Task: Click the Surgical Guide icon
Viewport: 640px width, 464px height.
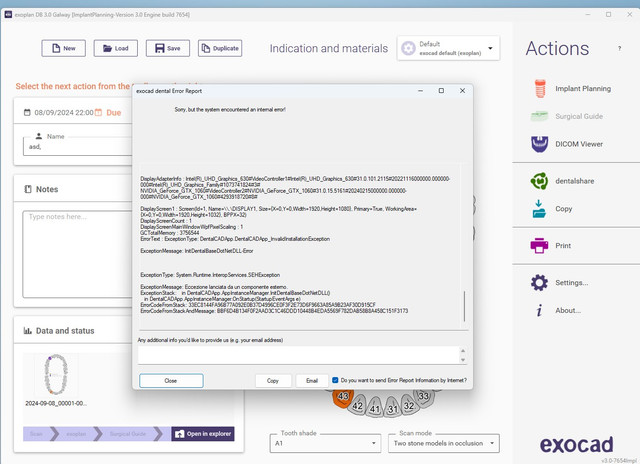Action: (539, 116)
